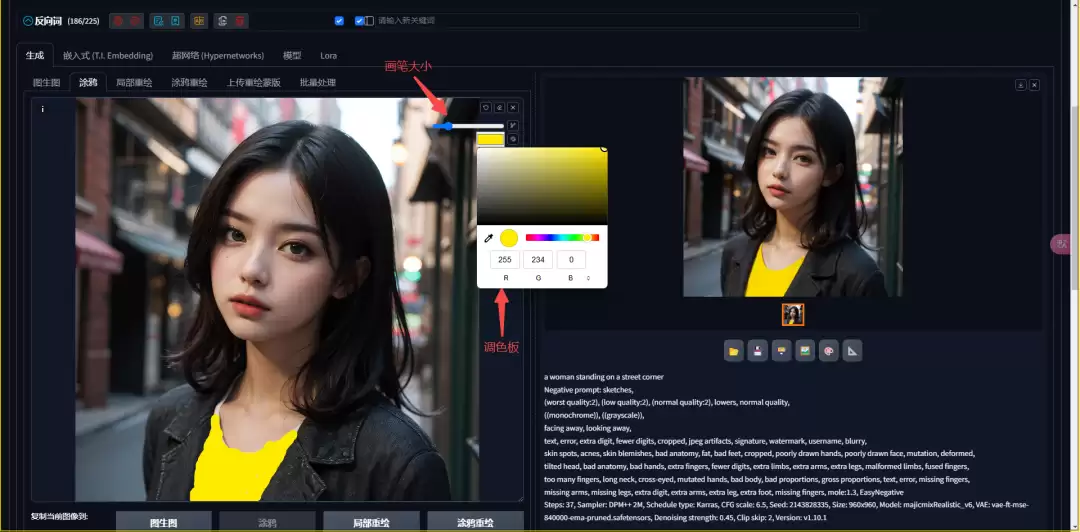Click the brush tool icon beside the slider
1080x532 pixels.
click(512, 125)
